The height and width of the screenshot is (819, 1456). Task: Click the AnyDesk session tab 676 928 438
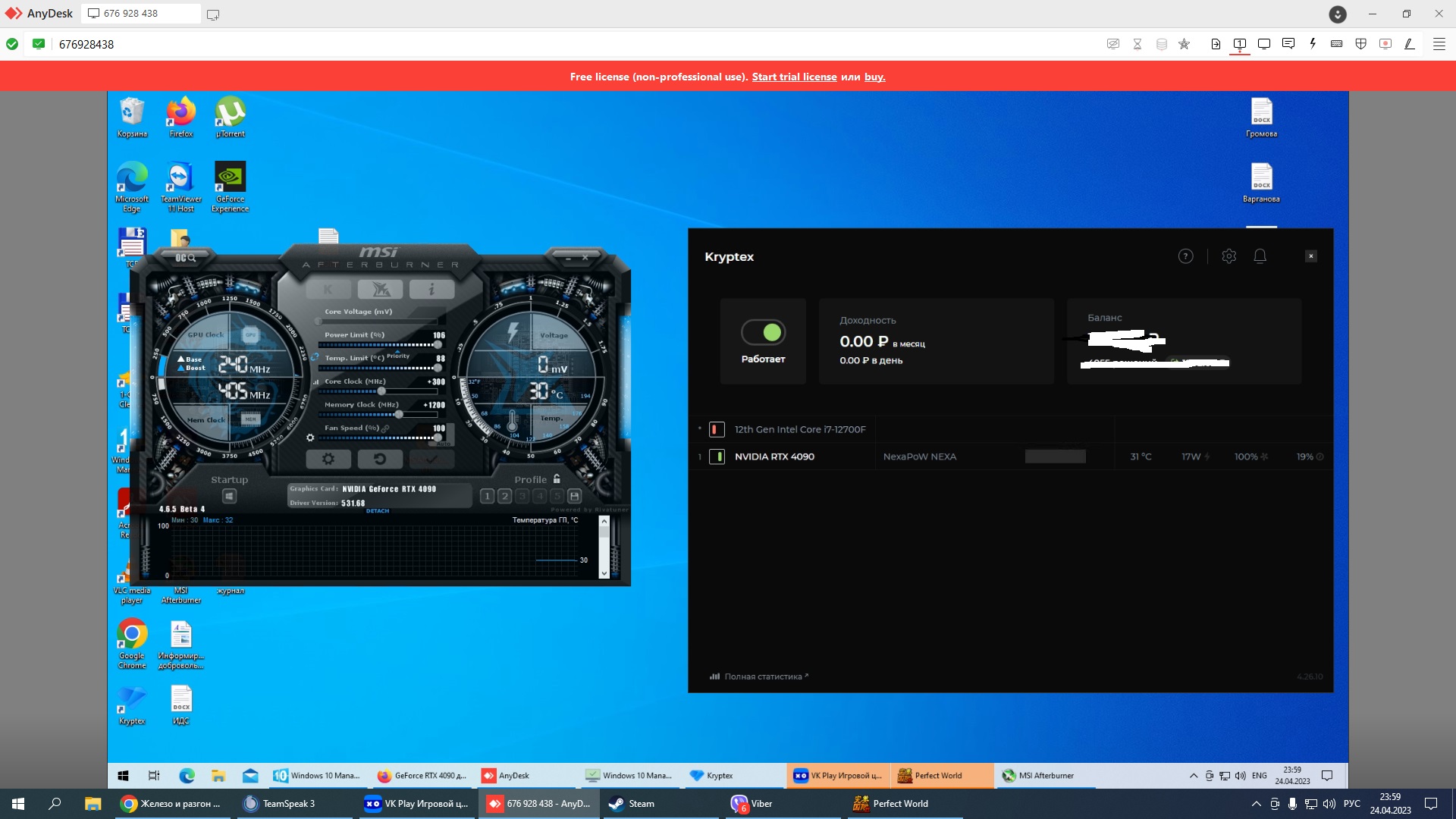pyautogui.click(x=141, y=14)
